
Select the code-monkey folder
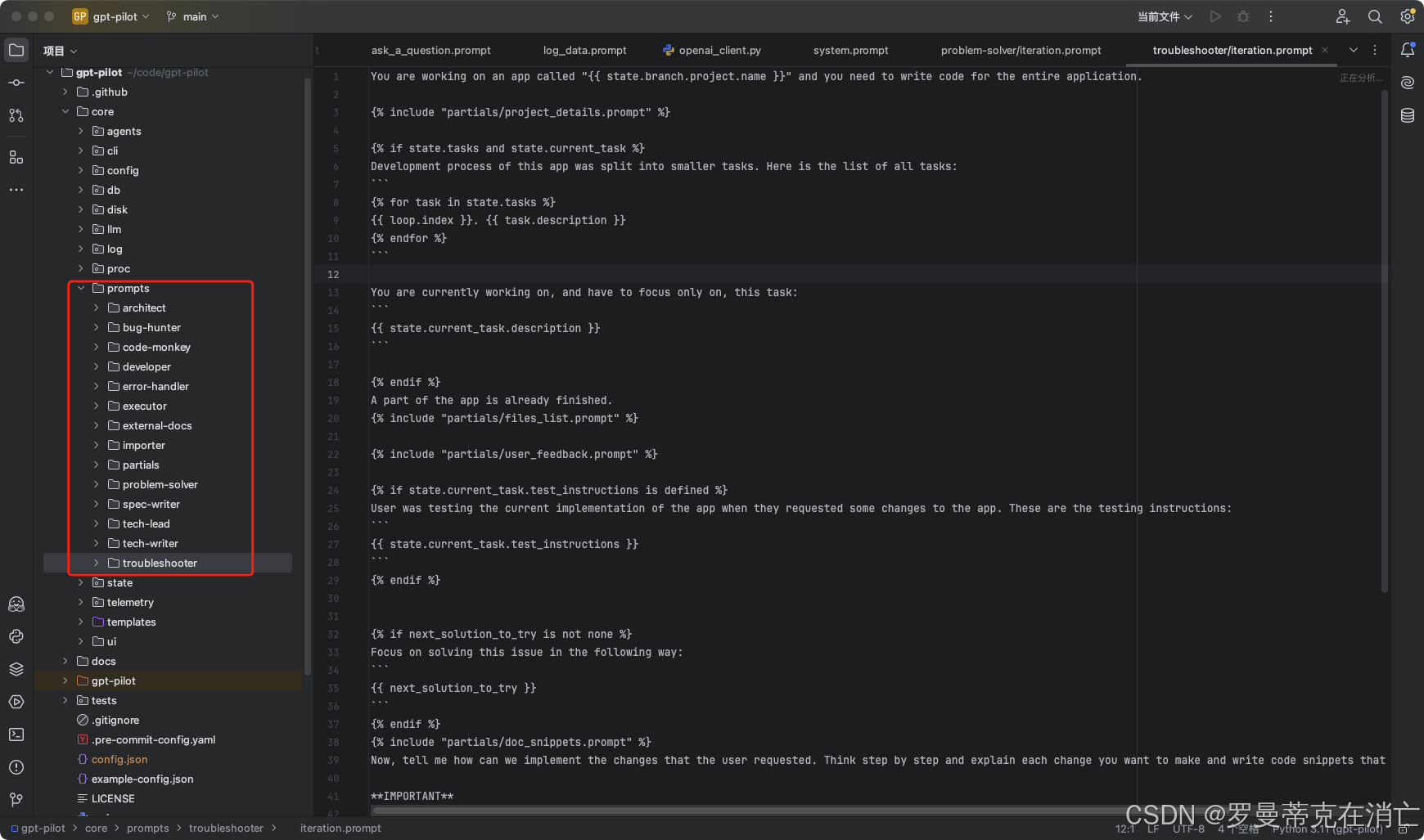pos(156,347)
